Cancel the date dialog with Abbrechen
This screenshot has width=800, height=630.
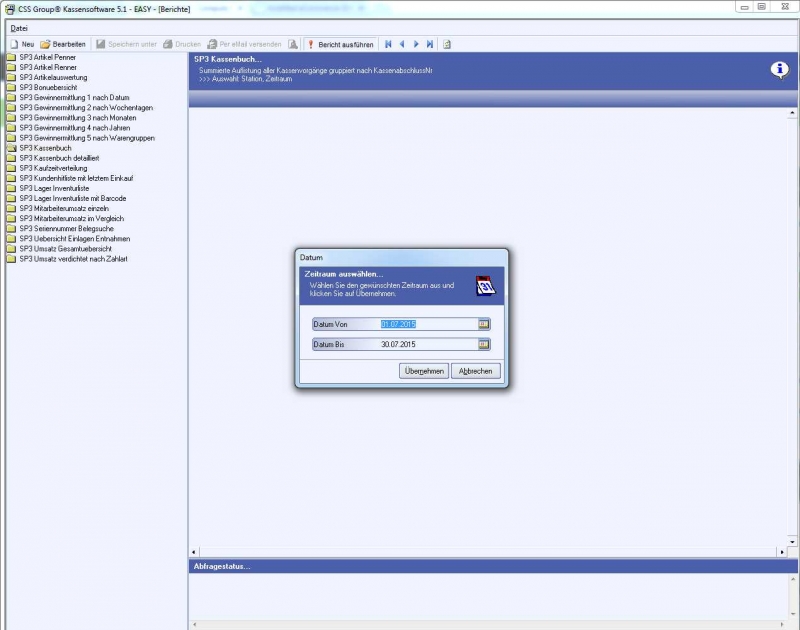click(476, 371)
